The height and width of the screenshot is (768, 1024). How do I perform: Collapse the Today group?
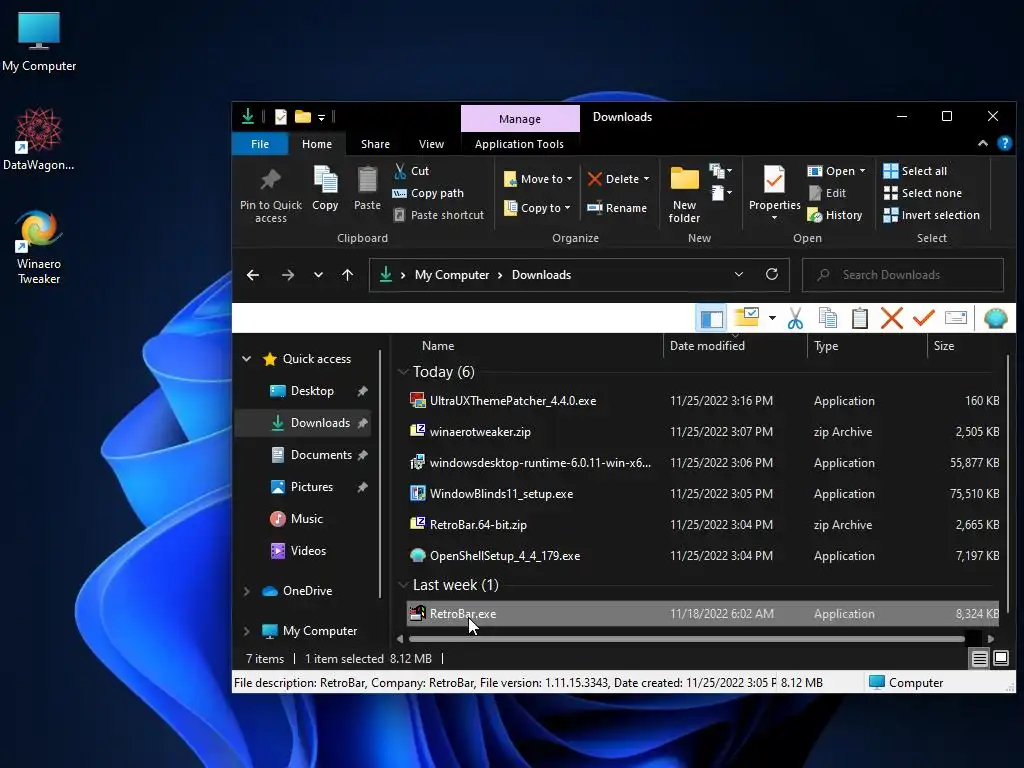403,372
